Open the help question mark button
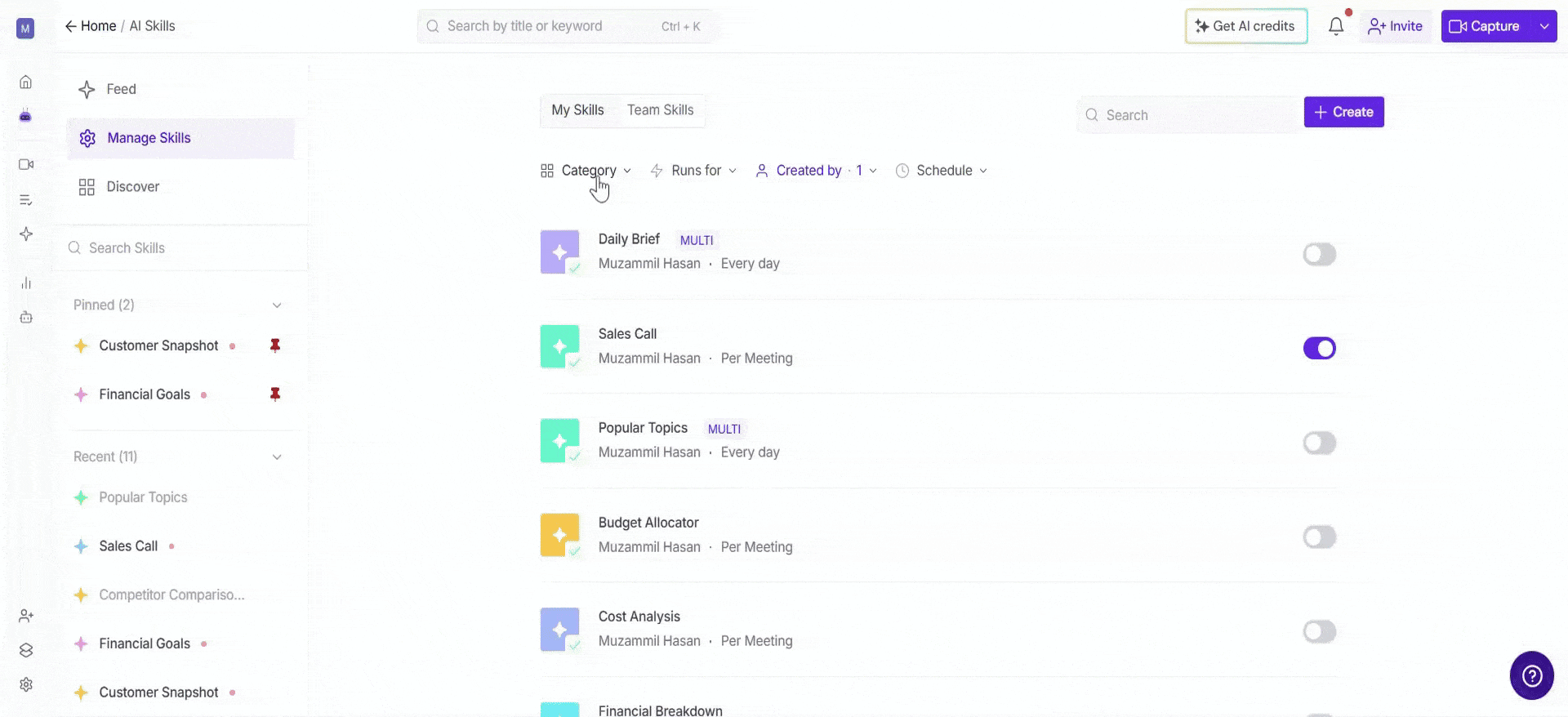This screenshot has height=717, width=1568. [1532, 675]
